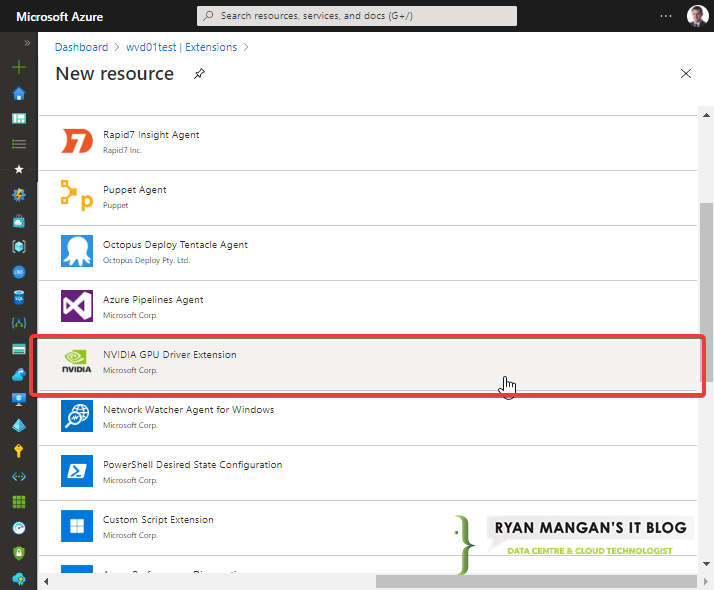
Task: Select Network Watcher Agent for Windows
Action: (x=368, y=418)
